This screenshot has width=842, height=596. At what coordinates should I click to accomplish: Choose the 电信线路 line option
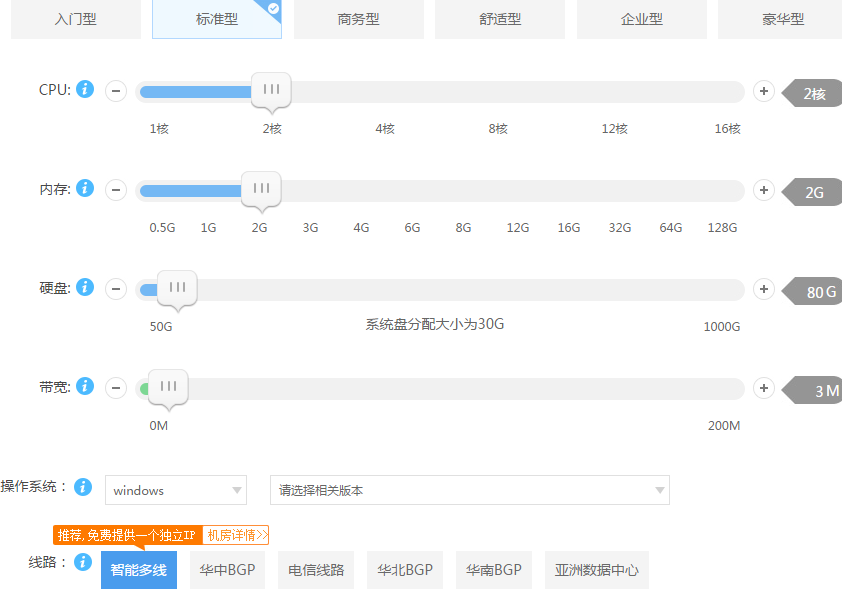click(316, 570)
